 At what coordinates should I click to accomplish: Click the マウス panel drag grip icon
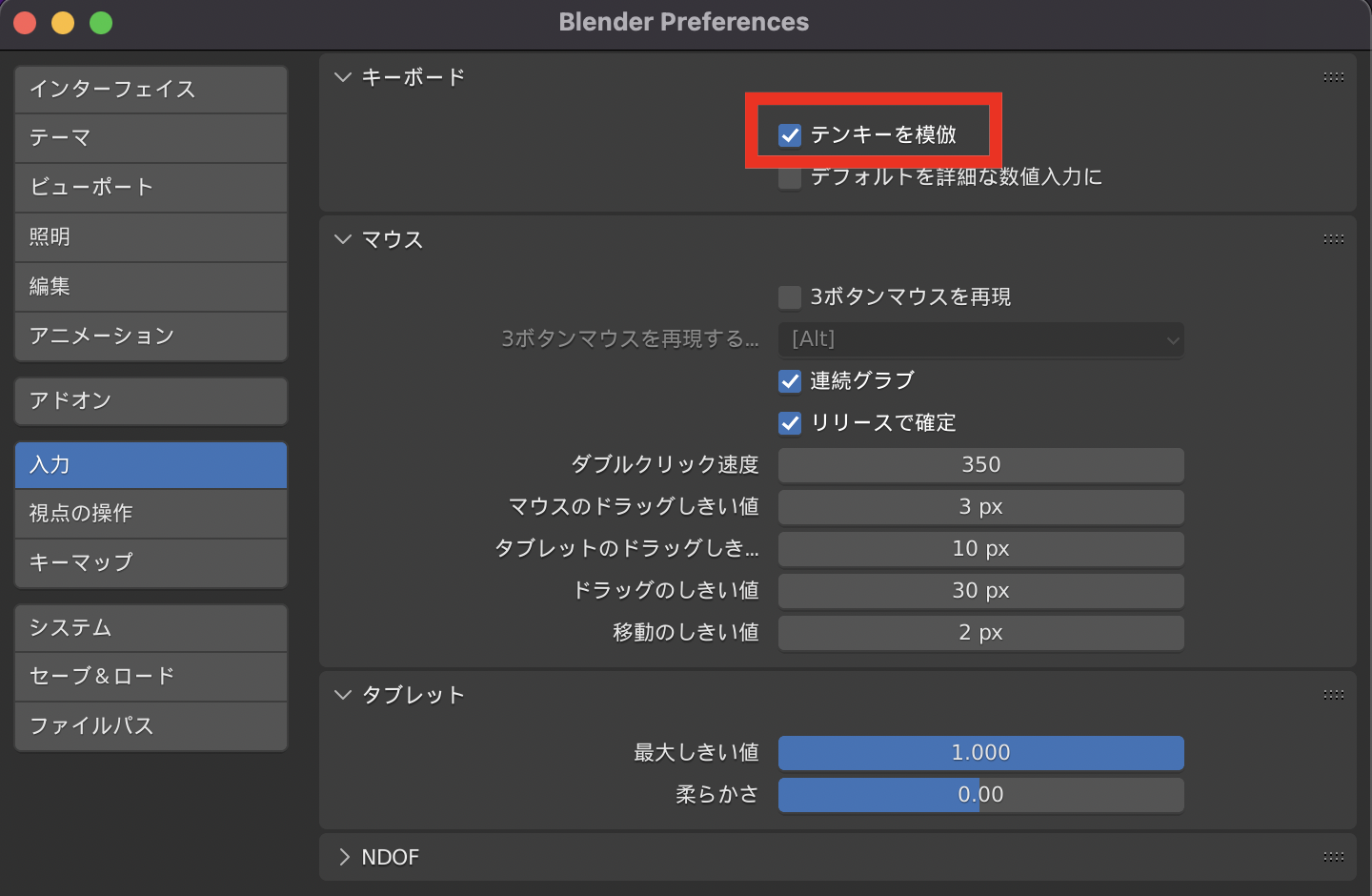point(1334,239)
